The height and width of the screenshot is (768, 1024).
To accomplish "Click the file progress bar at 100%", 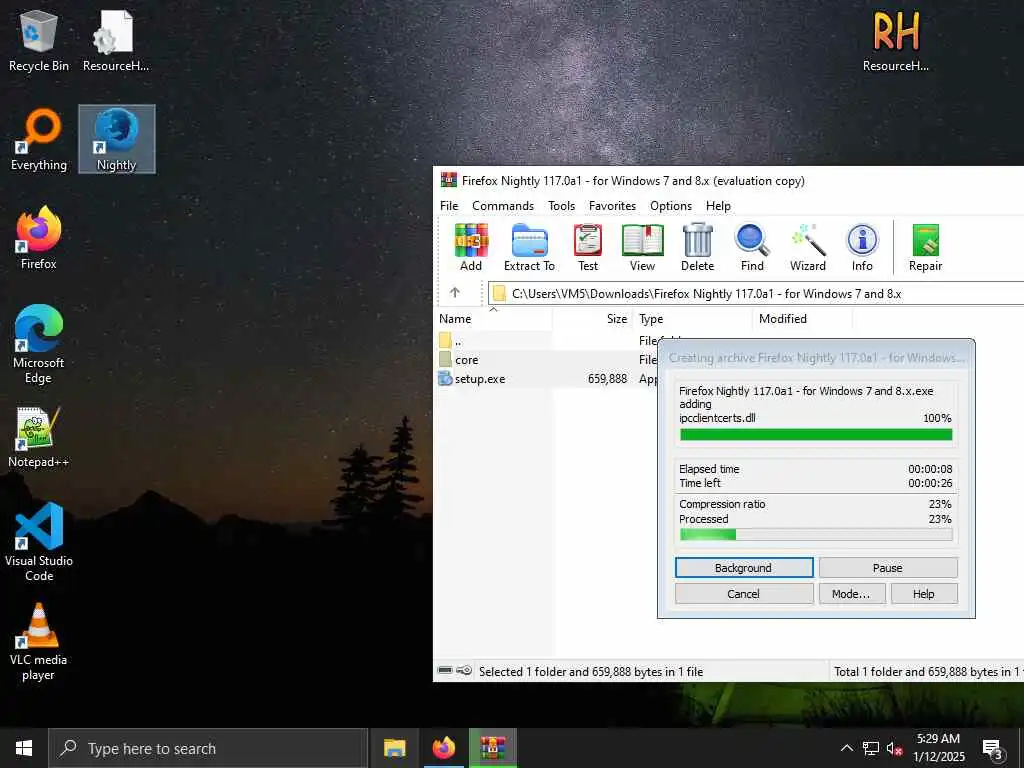I will click(816, 435).
